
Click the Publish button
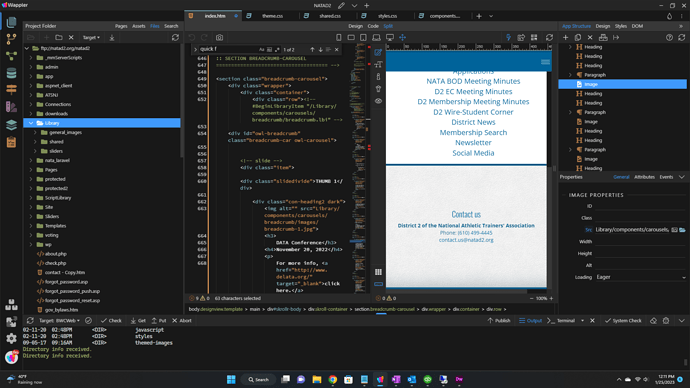click(x=499, y=321)
